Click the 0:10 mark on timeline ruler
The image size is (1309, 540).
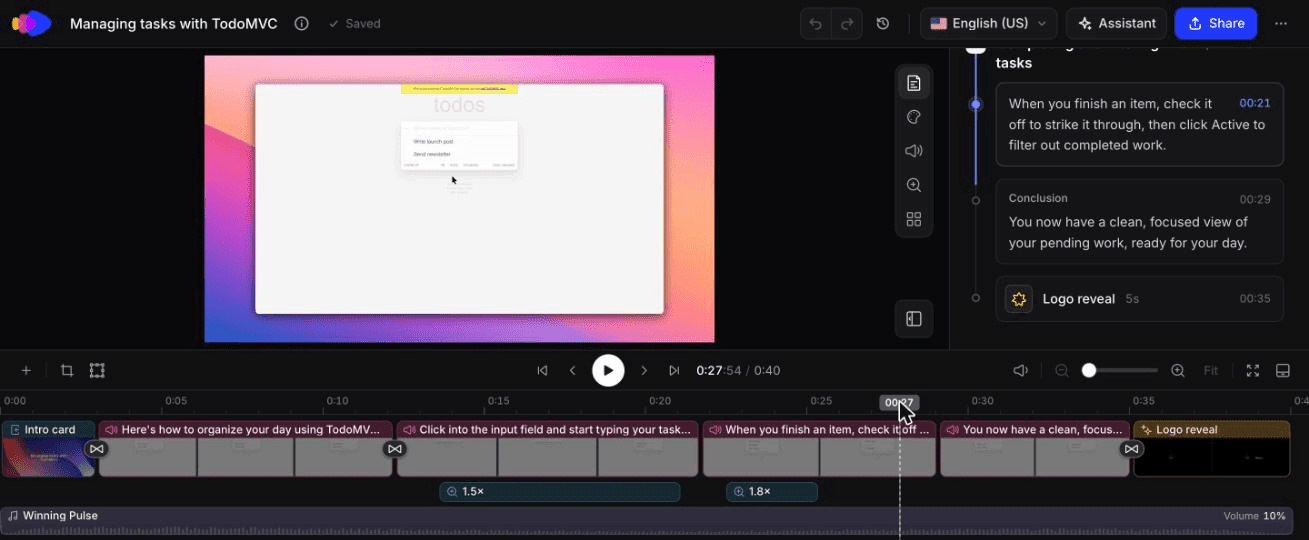[x=337, y=401]
